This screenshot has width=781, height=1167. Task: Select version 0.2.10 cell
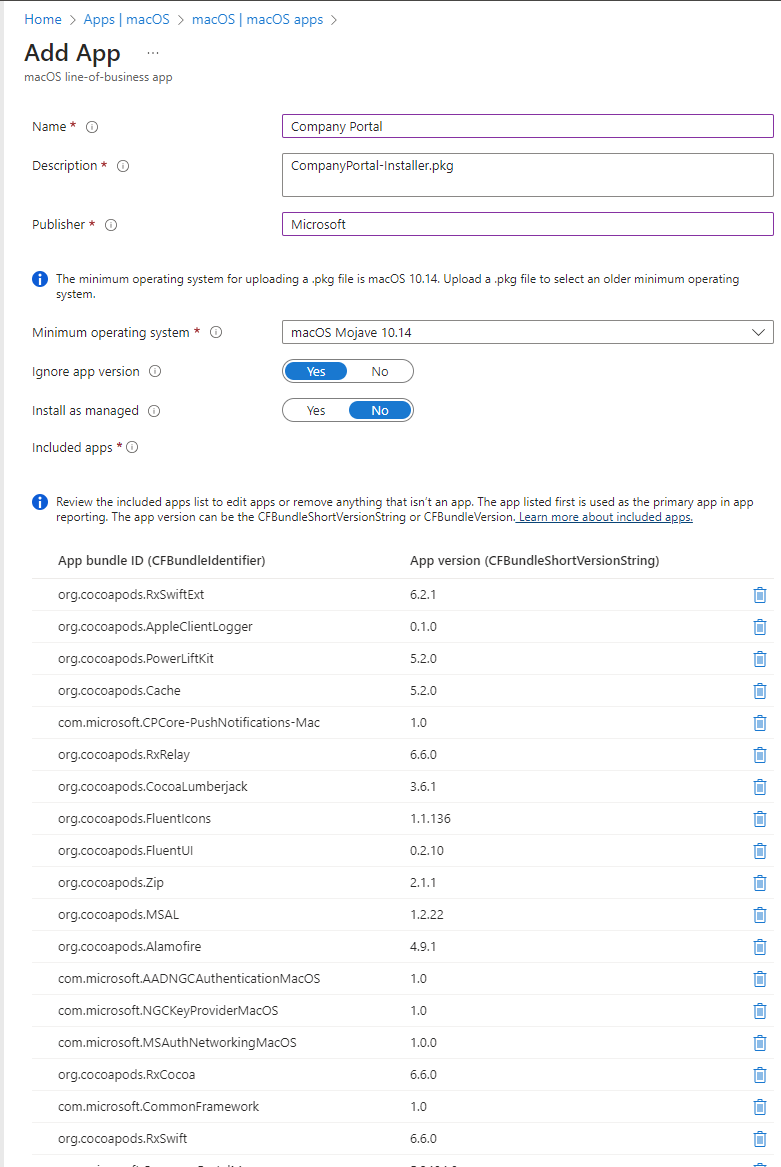coord(427,851)
